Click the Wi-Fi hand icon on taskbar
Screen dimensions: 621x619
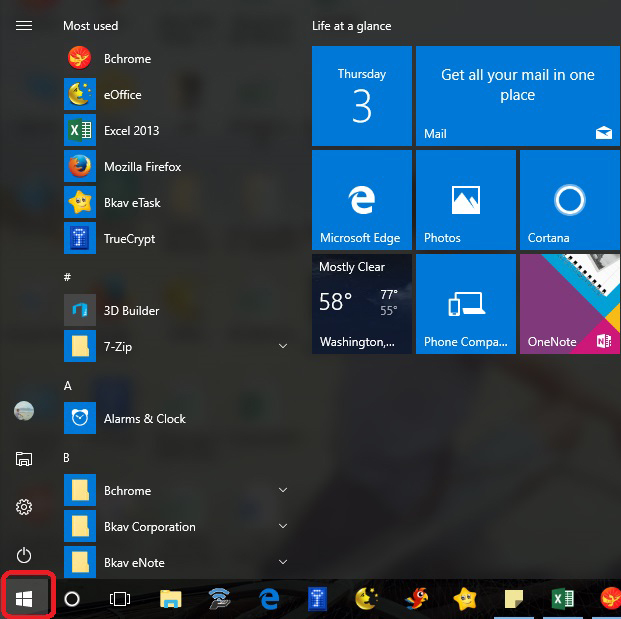click(219, 598)
